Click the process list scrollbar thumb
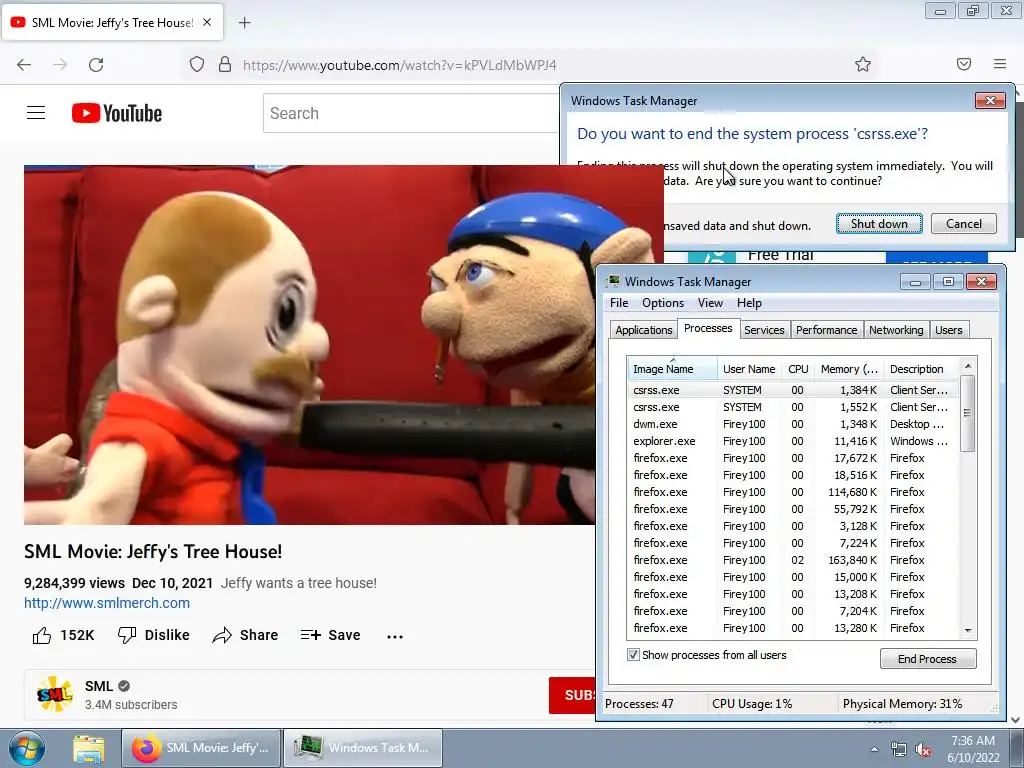 pos(968,413)
